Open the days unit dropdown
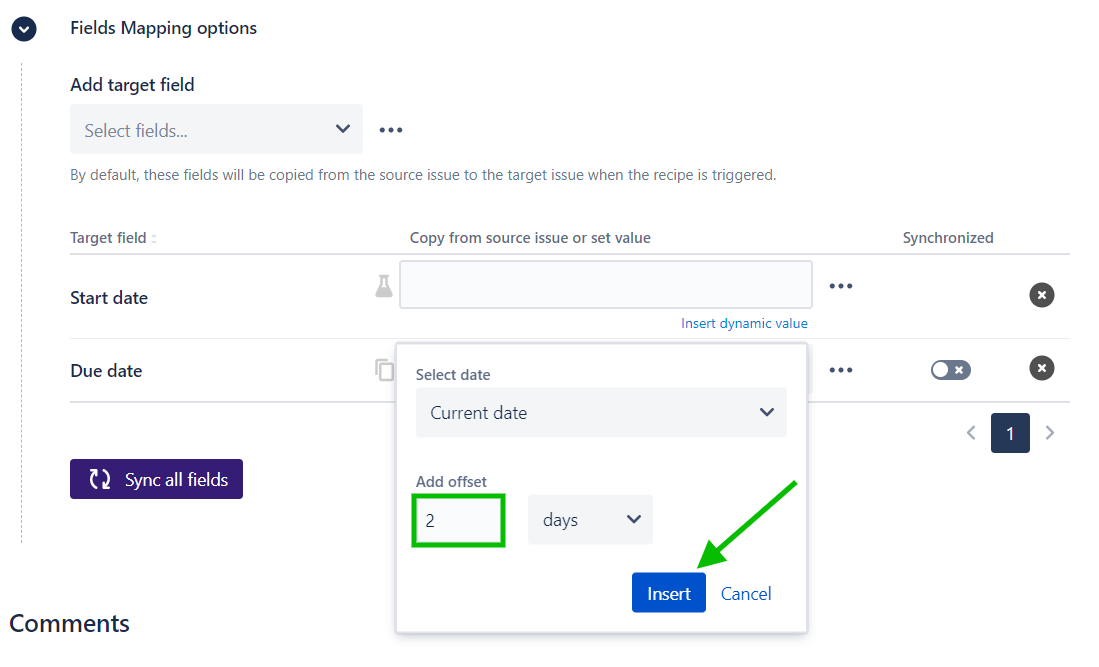The height and width of the screenshot is (667, 1099). tap(590, 520)
